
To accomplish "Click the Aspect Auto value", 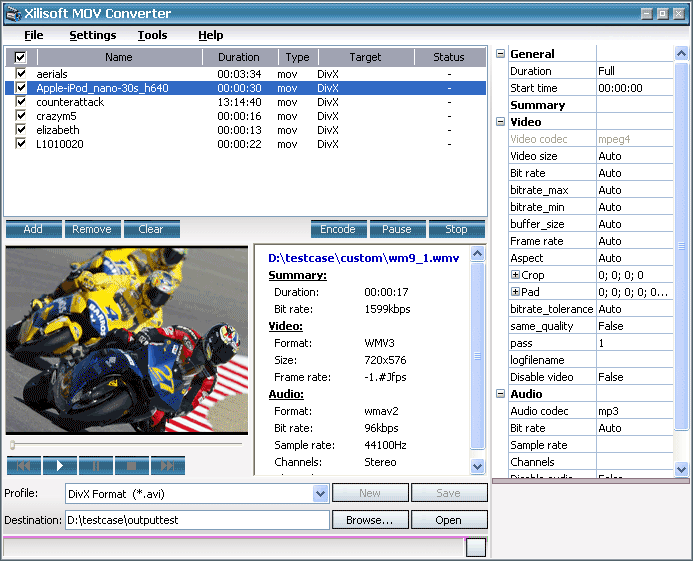I will [635, 258].
